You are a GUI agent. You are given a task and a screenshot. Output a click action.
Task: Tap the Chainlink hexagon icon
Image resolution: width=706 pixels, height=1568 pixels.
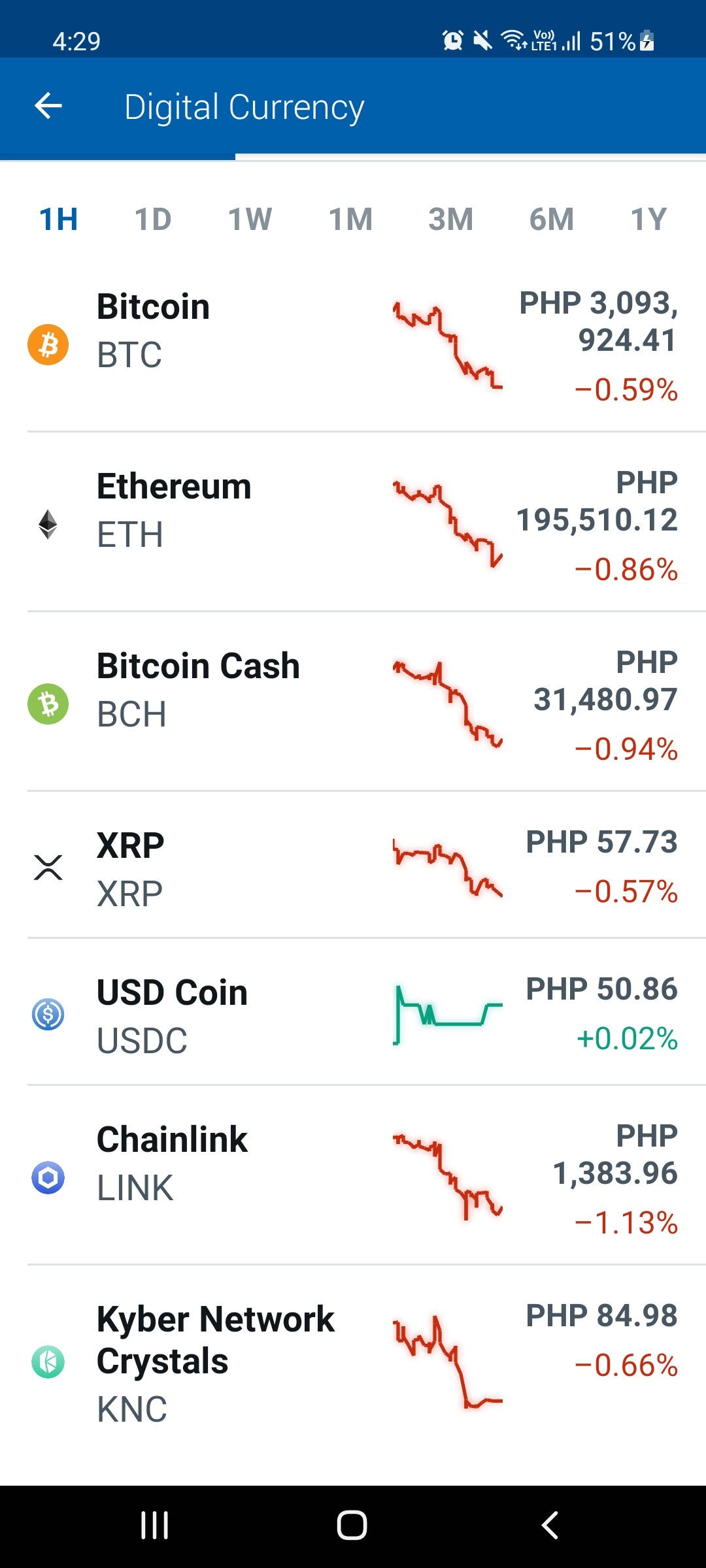48,1177
